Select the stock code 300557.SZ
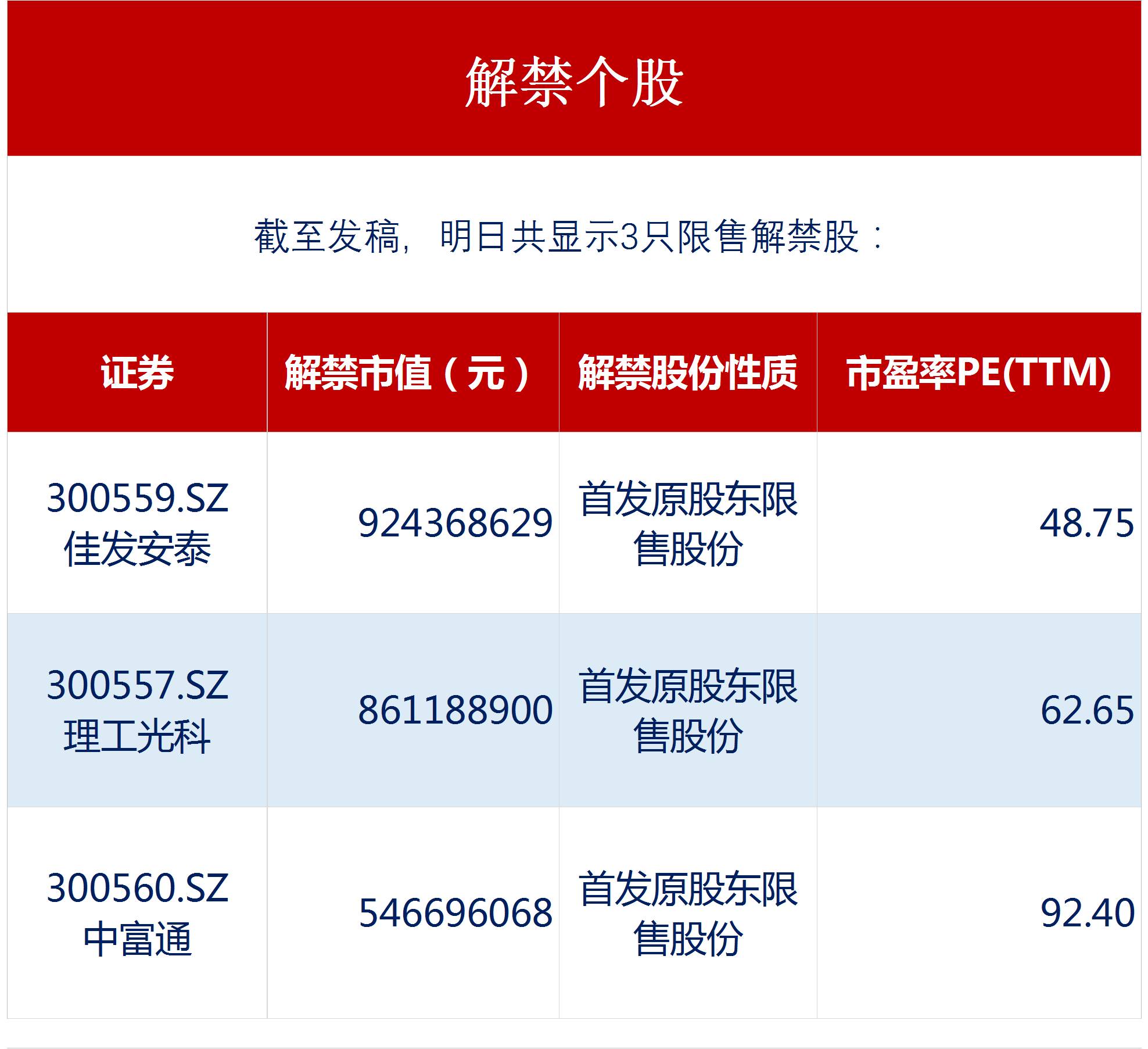The width and height of the screenshot is (1148, 1049). click(138, 685)
